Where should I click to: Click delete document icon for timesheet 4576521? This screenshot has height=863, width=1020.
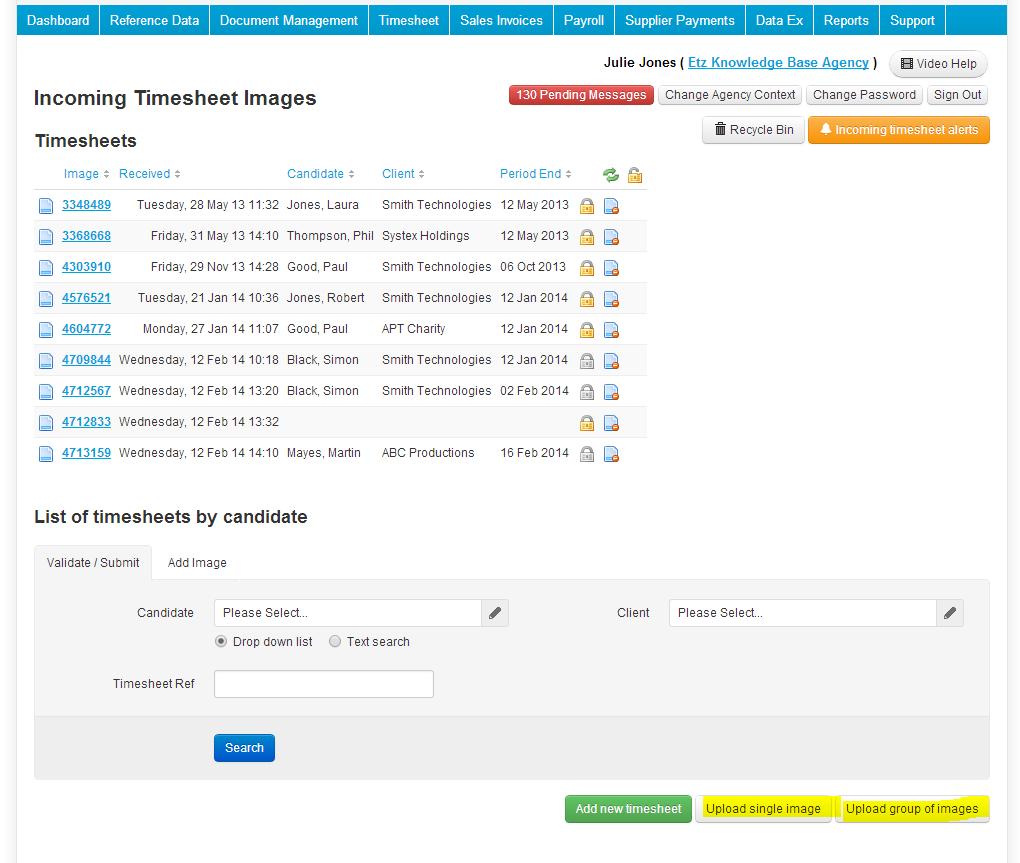(611, 299)
